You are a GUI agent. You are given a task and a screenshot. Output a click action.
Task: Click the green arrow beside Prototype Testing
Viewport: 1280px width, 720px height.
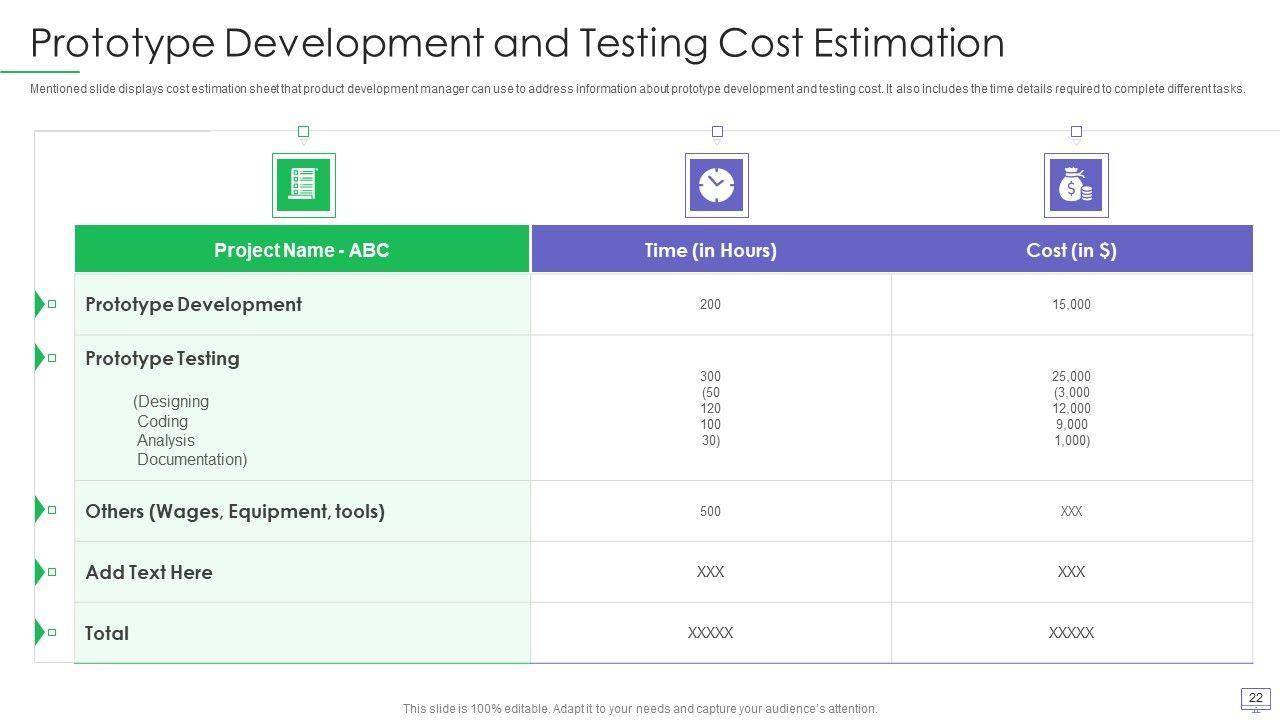(40, 358)
